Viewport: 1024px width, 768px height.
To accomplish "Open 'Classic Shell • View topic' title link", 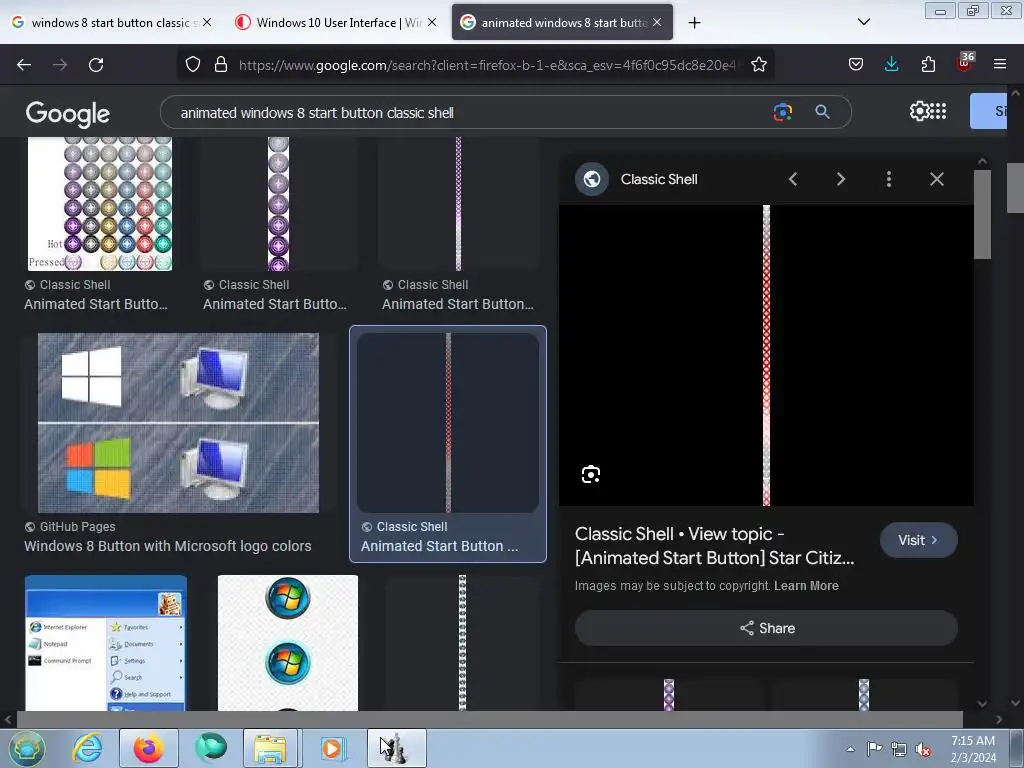I will pos(714,546).
